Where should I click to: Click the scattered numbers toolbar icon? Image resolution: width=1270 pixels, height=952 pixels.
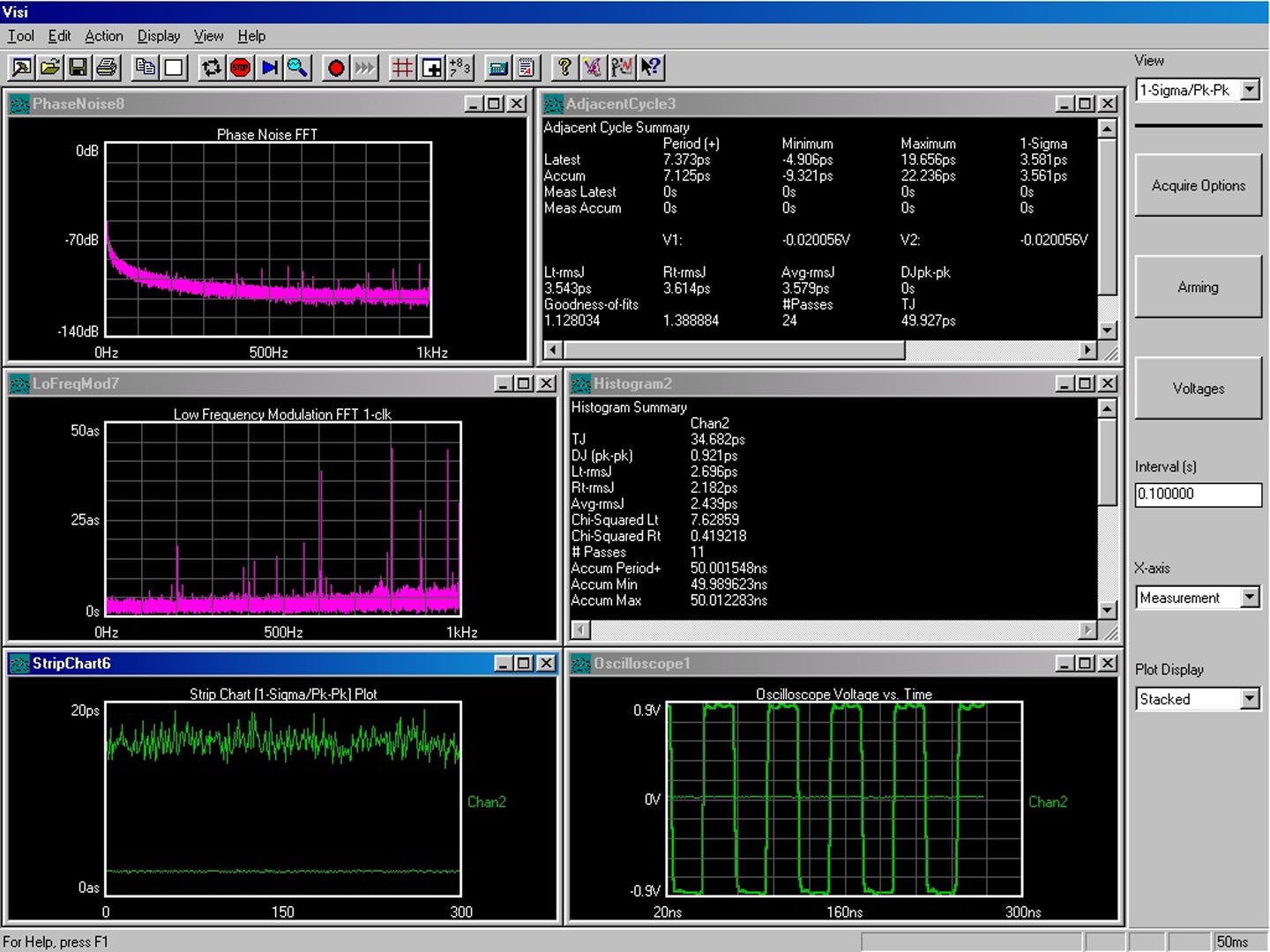click(460, 67)
